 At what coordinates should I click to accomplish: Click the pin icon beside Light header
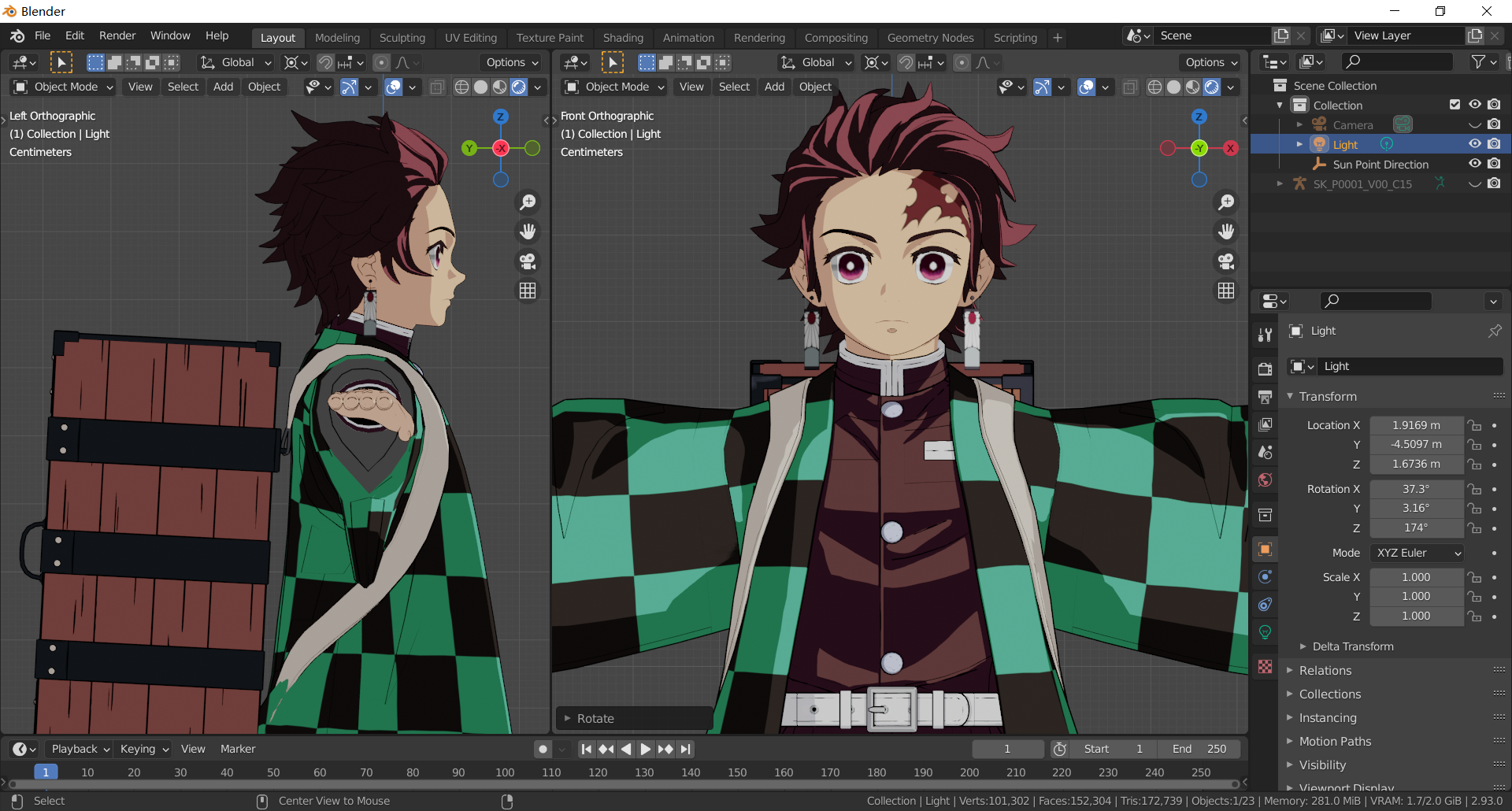pyautogui.click(x=1494, y=331)
